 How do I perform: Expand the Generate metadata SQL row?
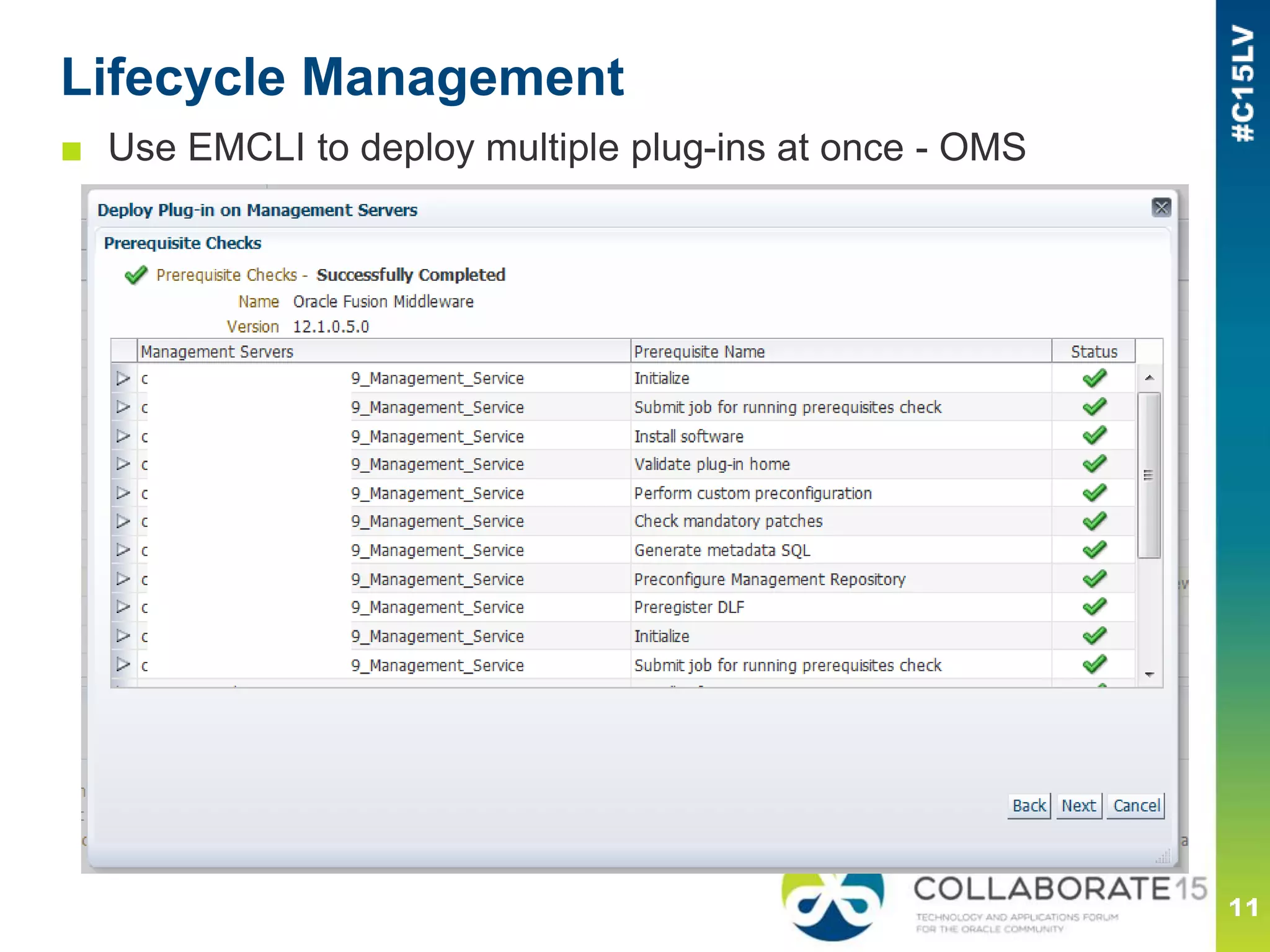tap(123, 550)
